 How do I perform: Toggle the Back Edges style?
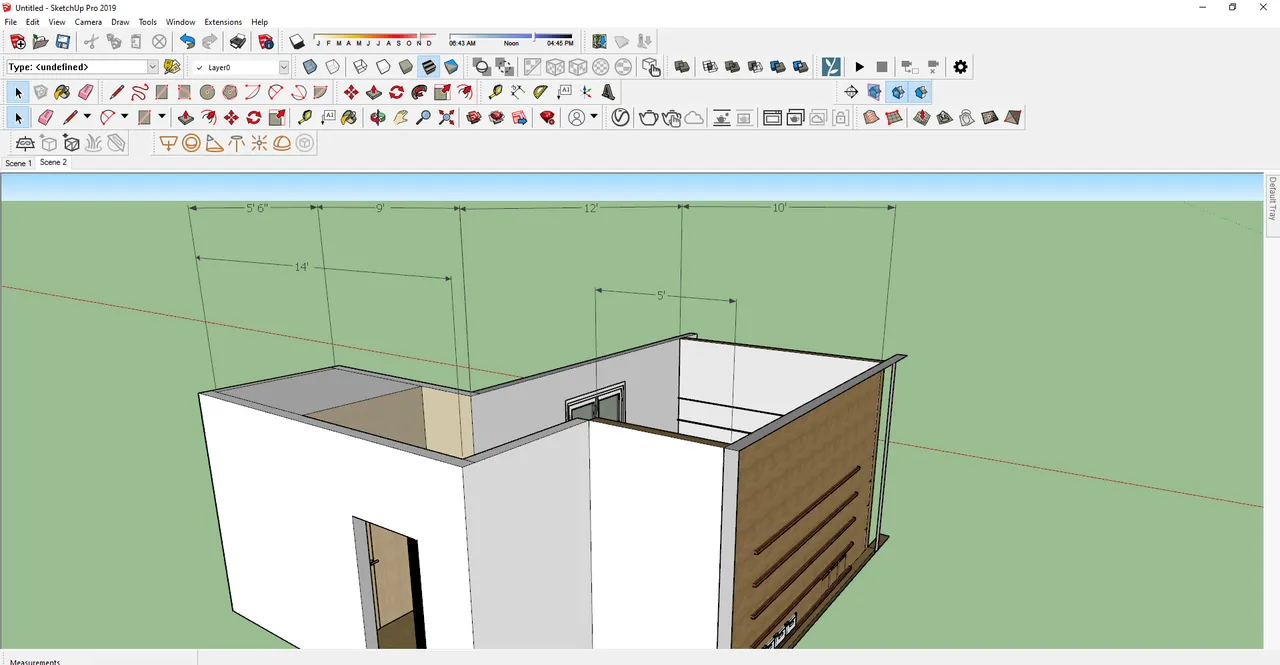pos(332,67)
